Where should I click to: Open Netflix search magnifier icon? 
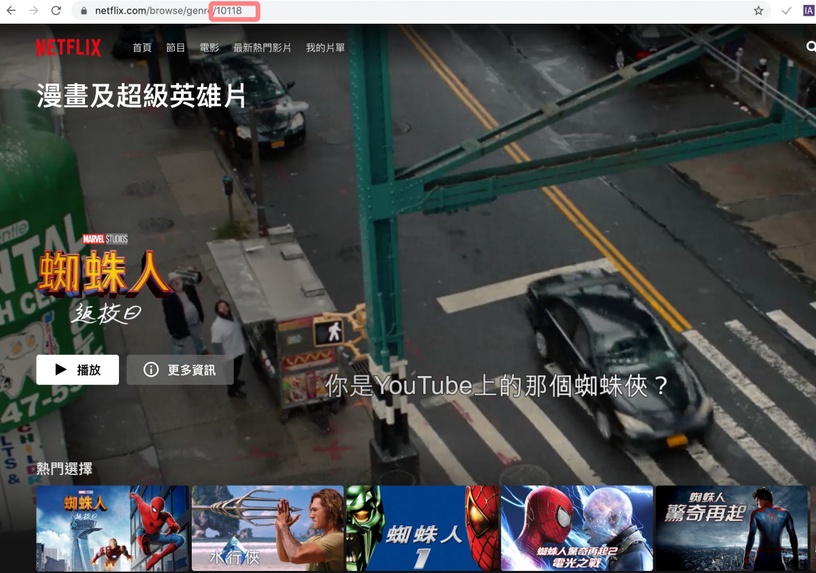[811, 47]
